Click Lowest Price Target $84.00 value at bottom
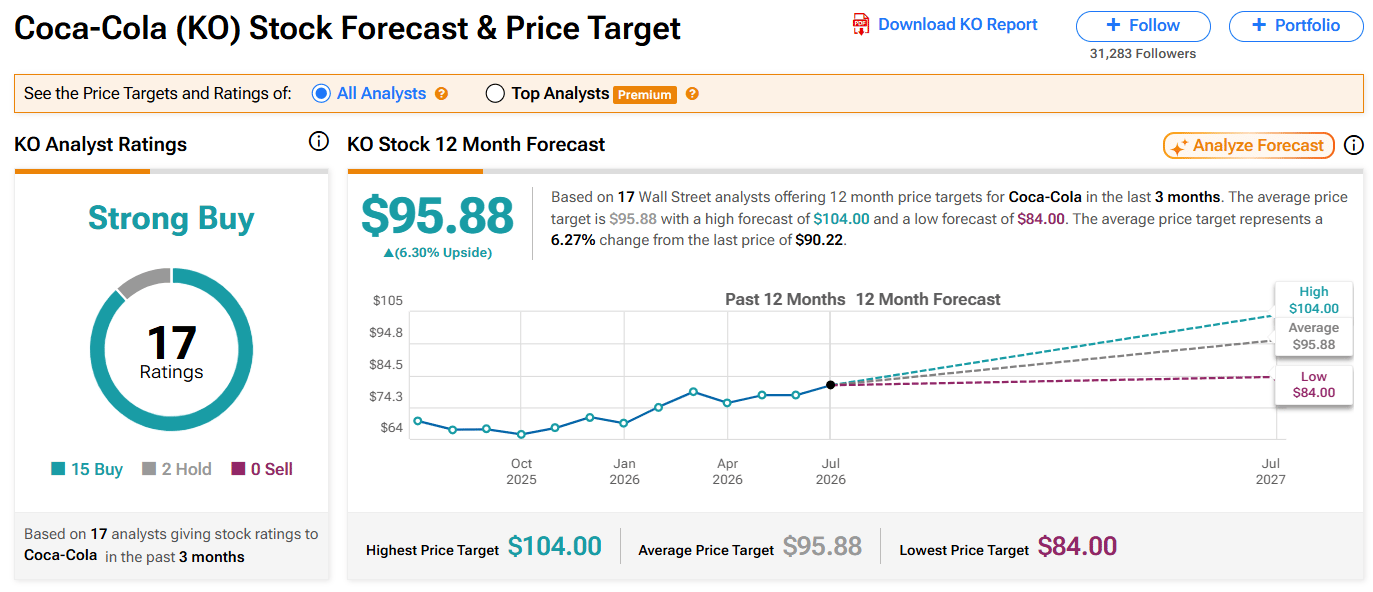Viewport: 1373px width, 592px height. [x=1077, y=546]
